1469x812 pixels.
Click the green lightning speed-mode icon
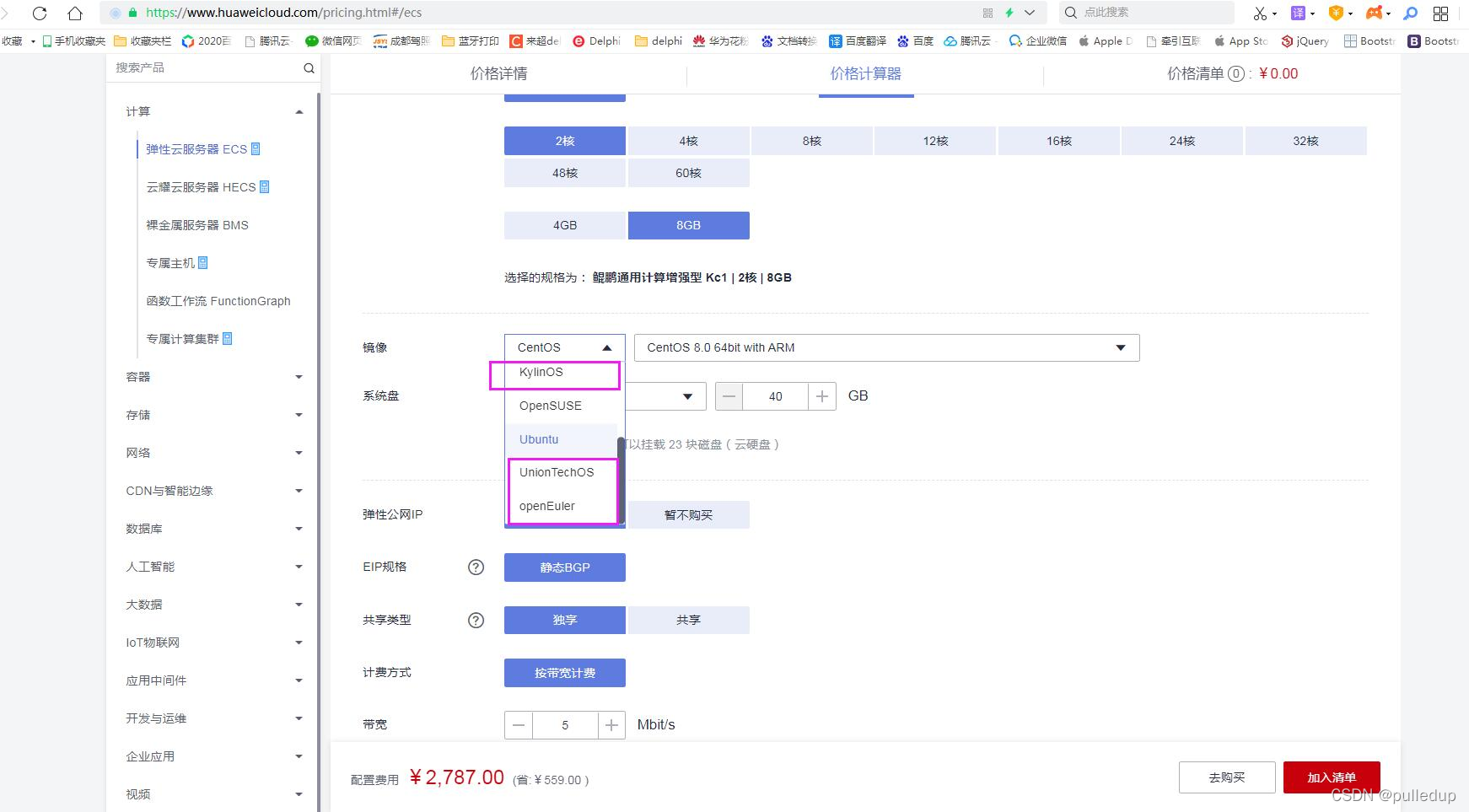(x=1009, y=13)
